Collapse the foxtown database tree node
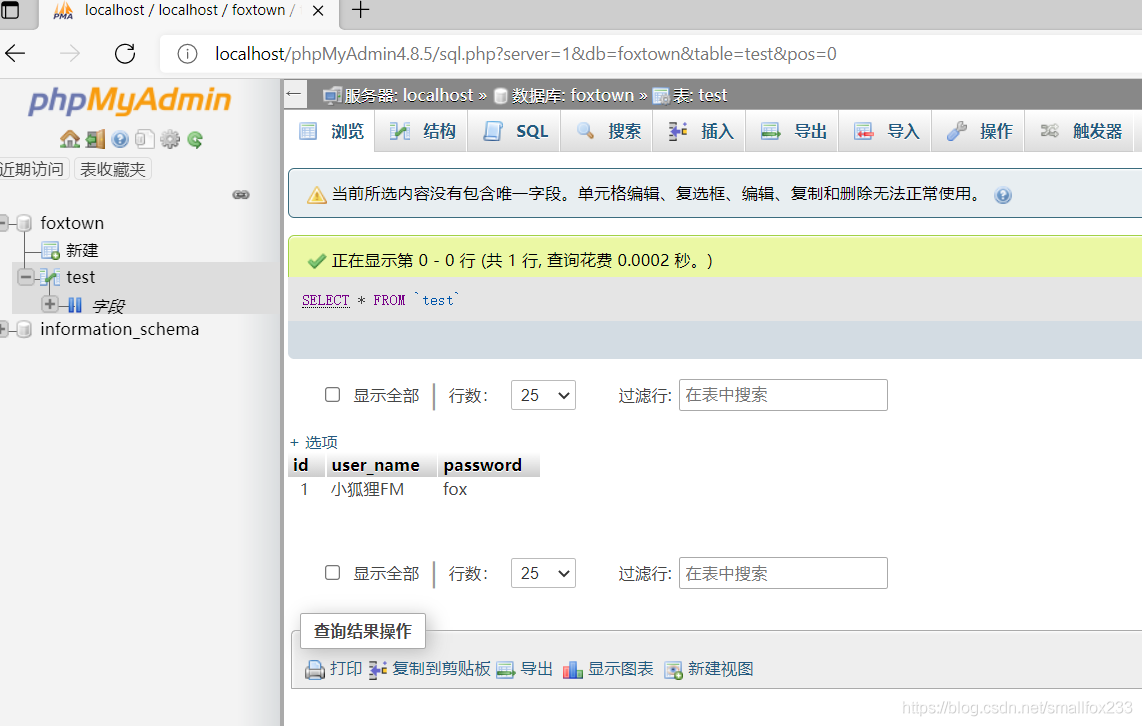 (x=3, y=223)
